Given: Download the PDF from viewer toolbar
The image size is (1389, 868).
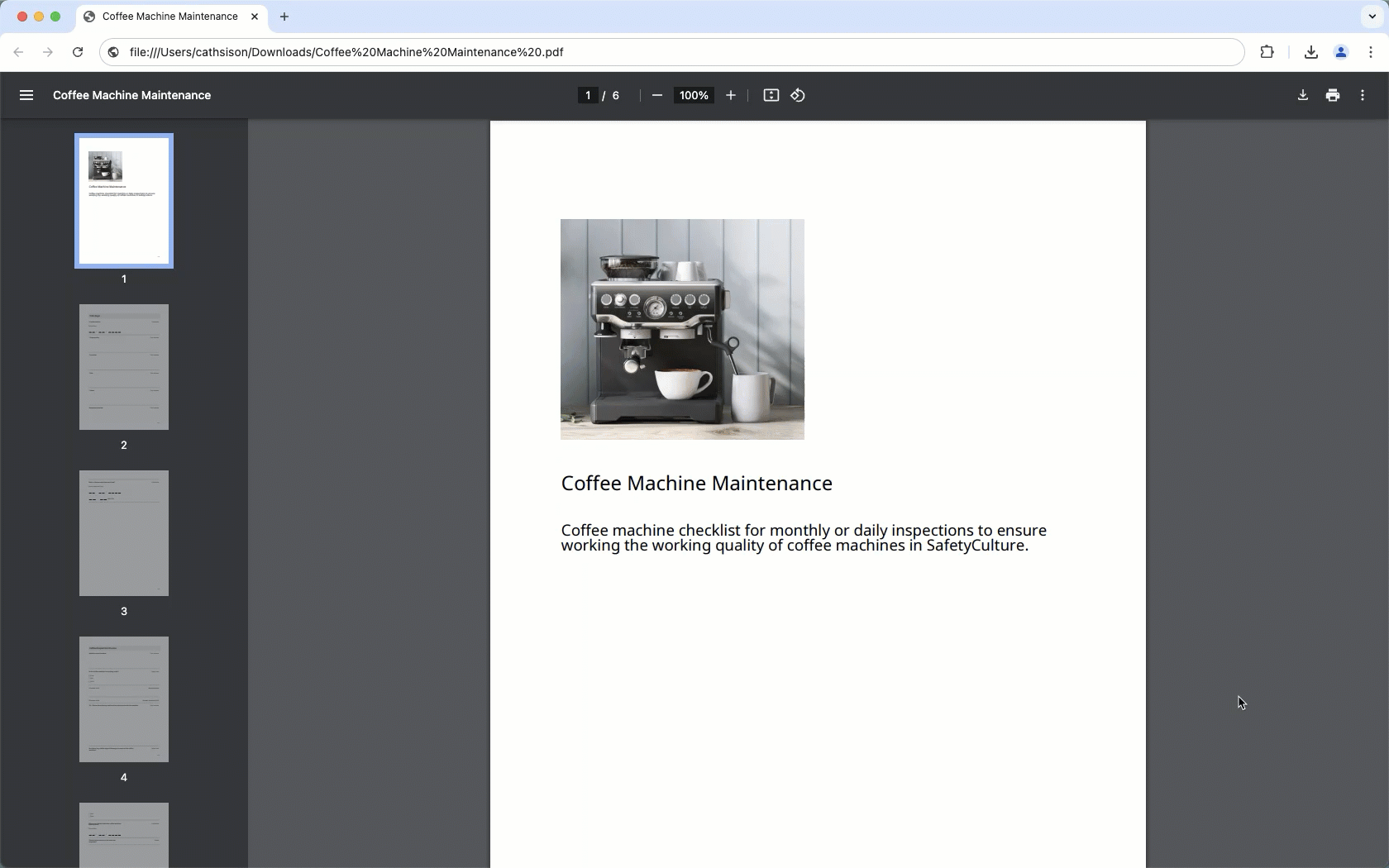Looking at the screenshot, I should (x=1303, y=95).
